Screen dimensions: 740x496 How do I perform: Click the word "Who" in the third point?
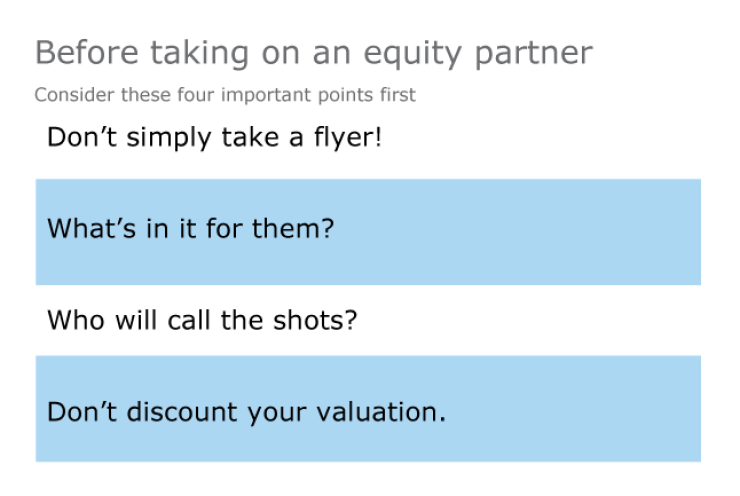tap(69, 321)
